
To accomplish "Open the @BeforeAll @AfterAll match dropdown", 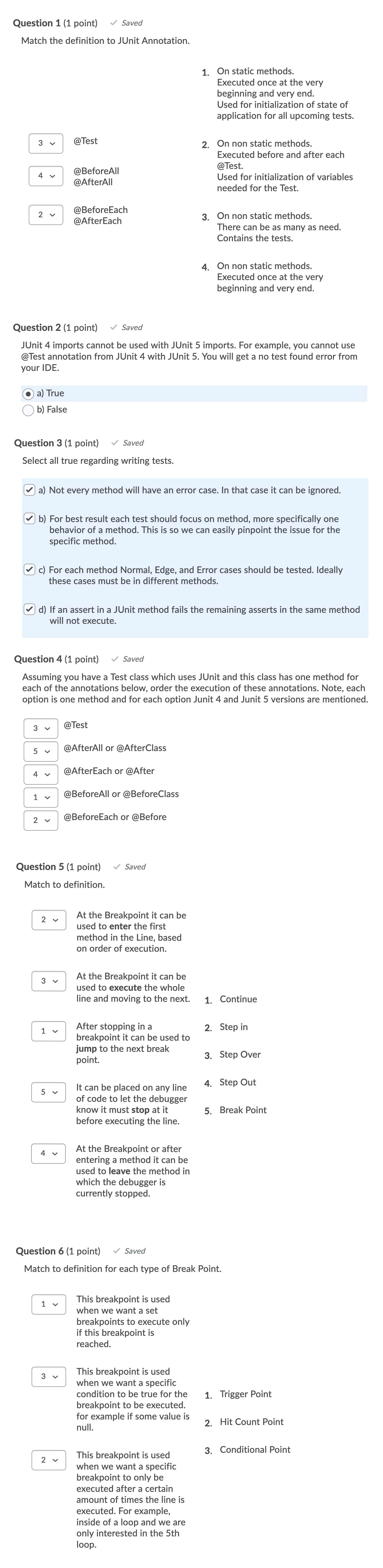I will 45,176.
